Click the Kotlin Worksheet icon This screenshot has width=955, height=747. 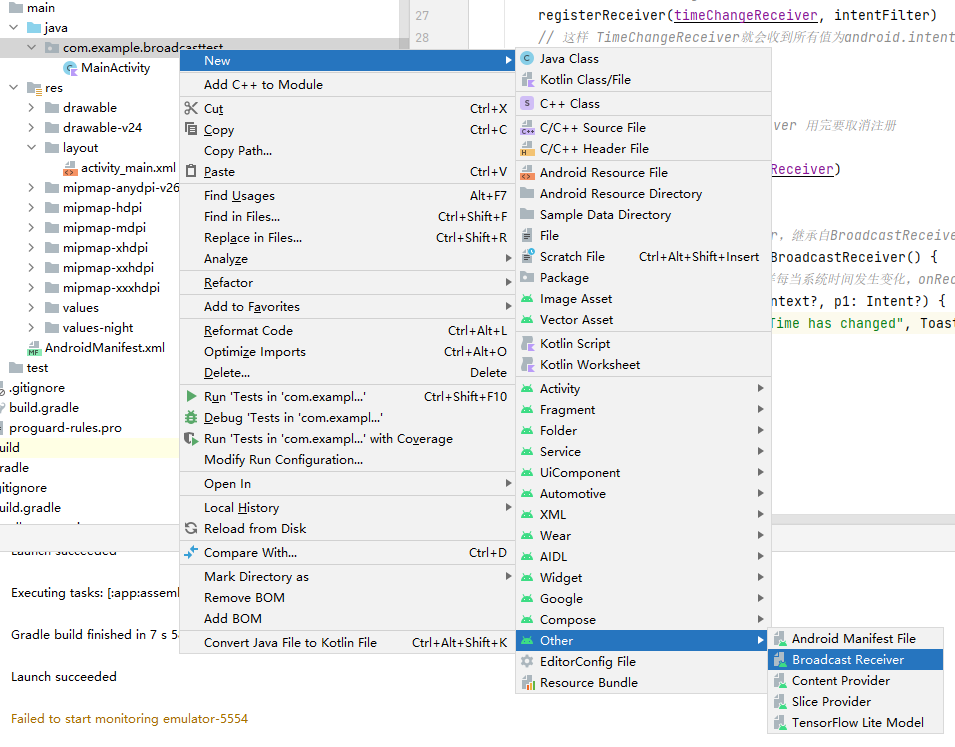point(527,364)
